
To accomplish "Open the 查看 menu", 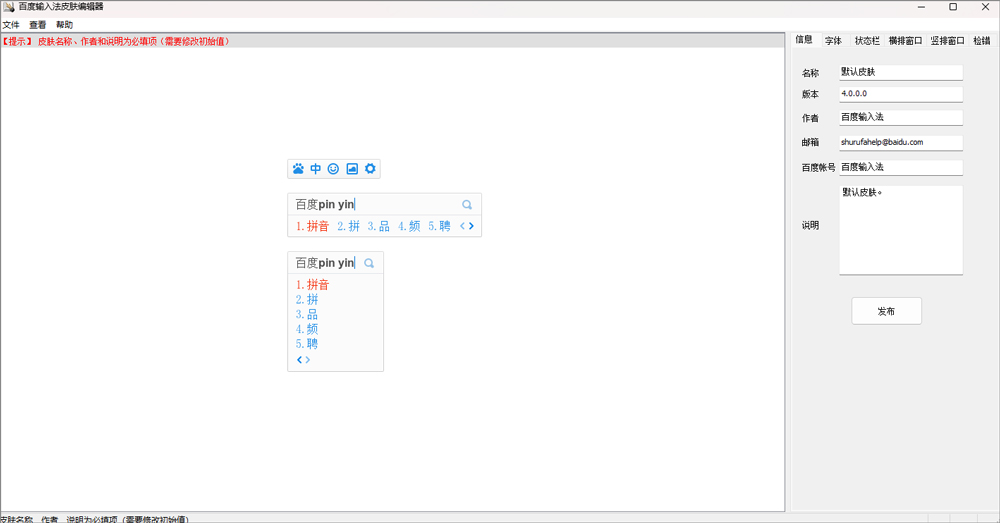I will click(38, 25).
